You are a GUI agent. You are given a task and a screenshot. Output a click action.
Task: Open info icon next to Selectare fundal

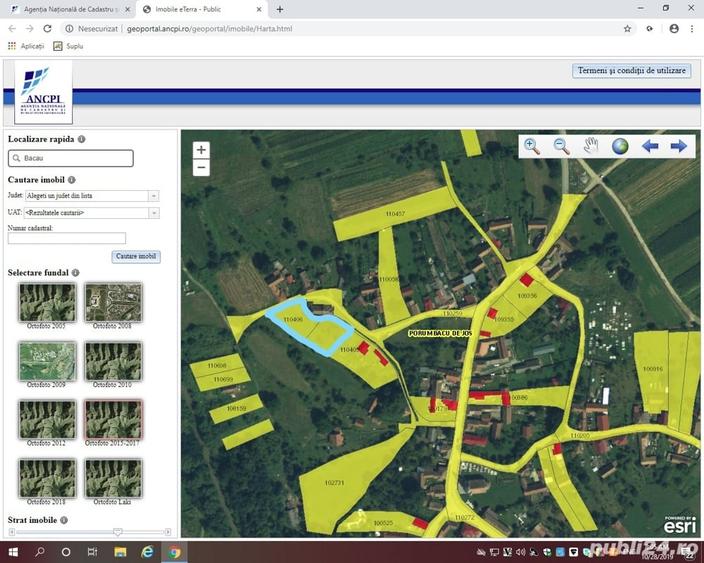coord(75,273)
